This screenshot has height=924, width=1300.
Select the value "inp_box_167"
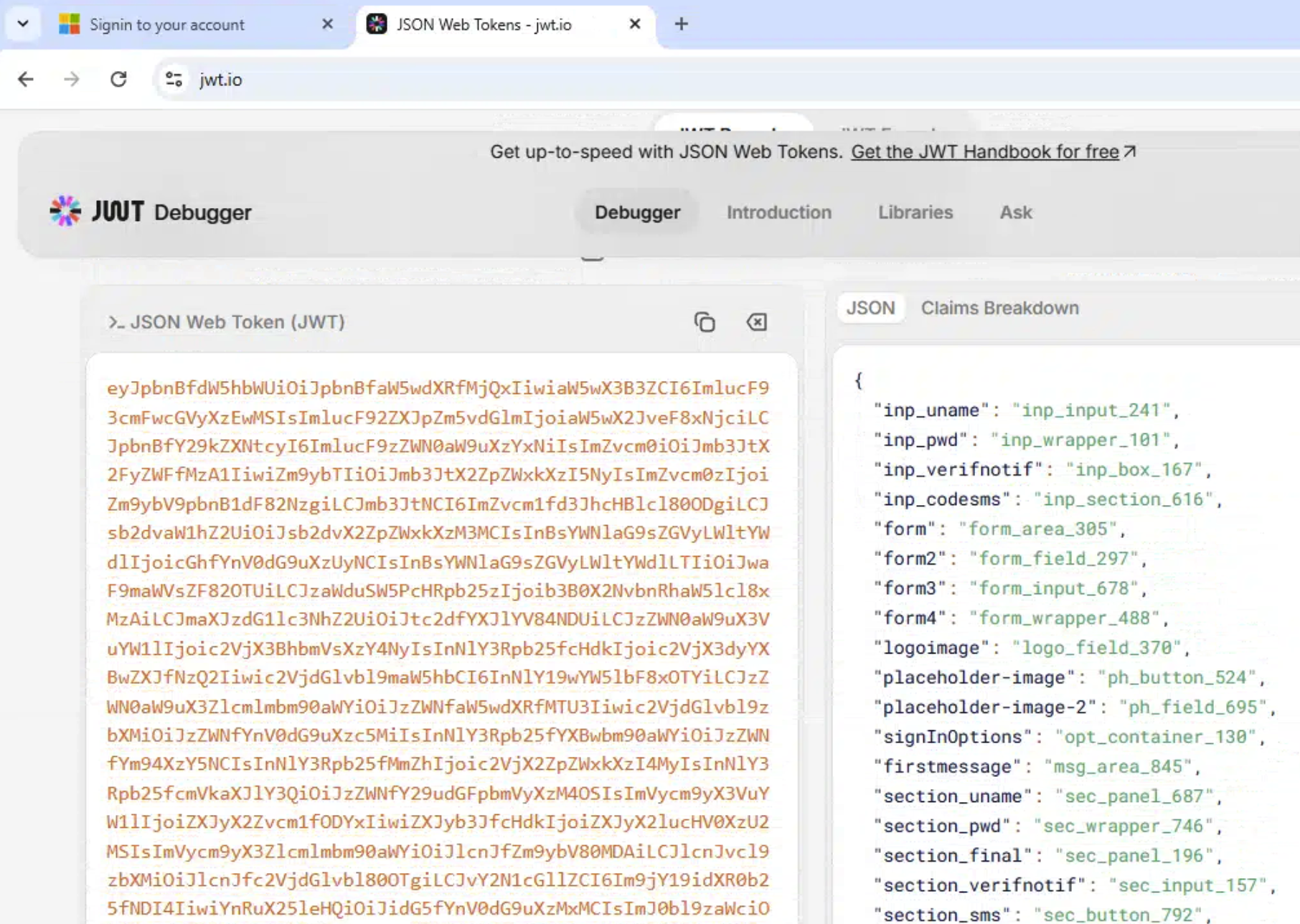point(1133,469)
